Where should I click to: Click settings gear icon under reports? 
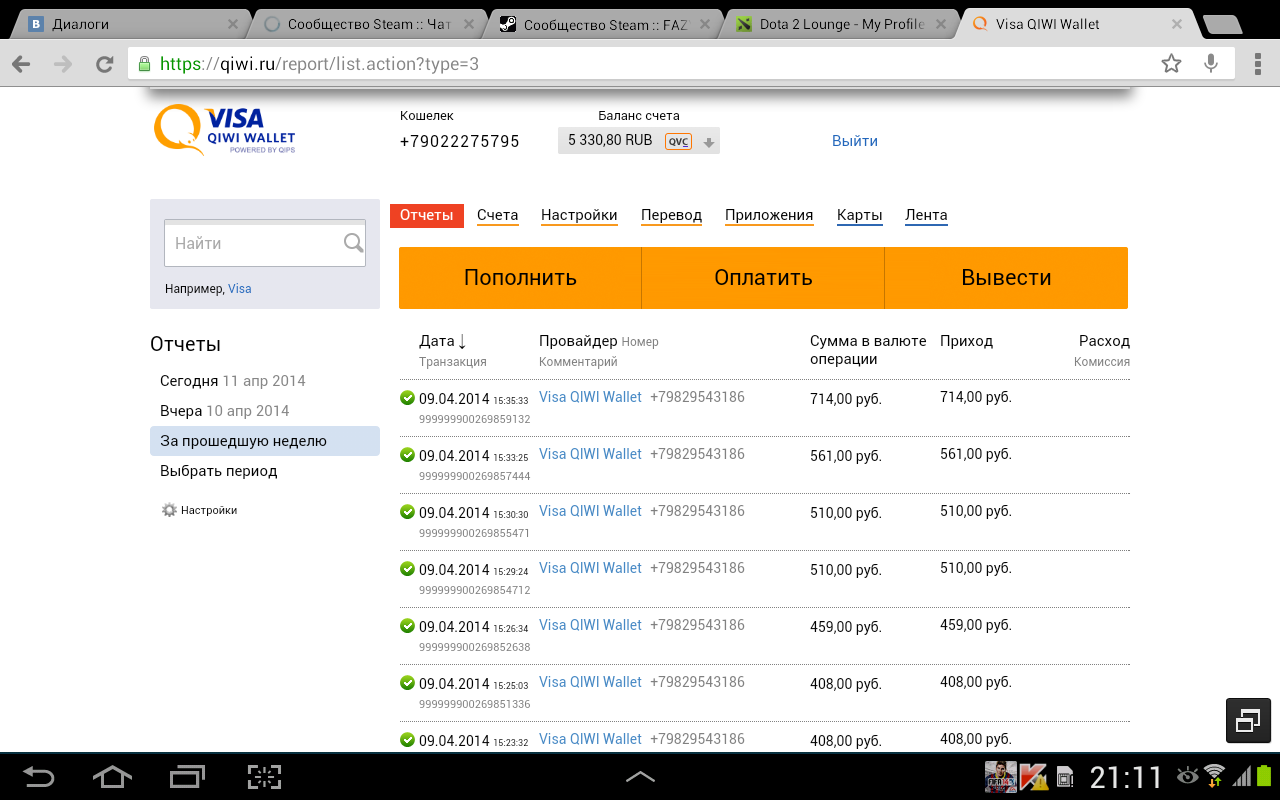point(169,510)
